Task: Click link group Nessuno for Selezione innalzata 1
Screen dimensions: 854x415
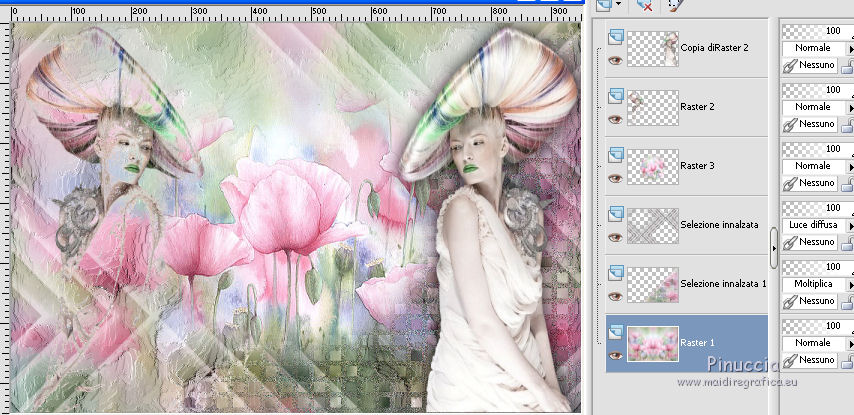Action: tap(809, 301)
